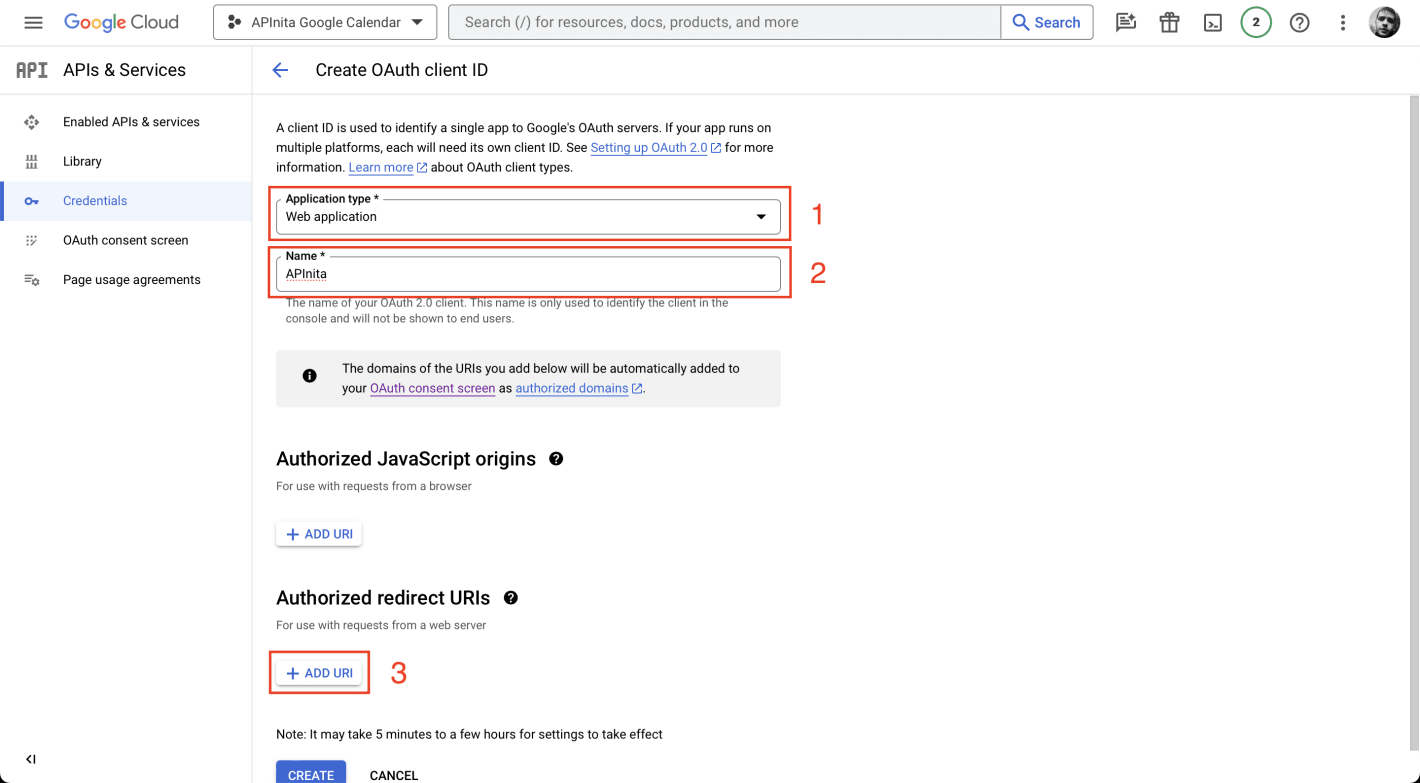1420x783 pixels.
Task: Open the free trial gift icon
Action: pos(1169,22)
